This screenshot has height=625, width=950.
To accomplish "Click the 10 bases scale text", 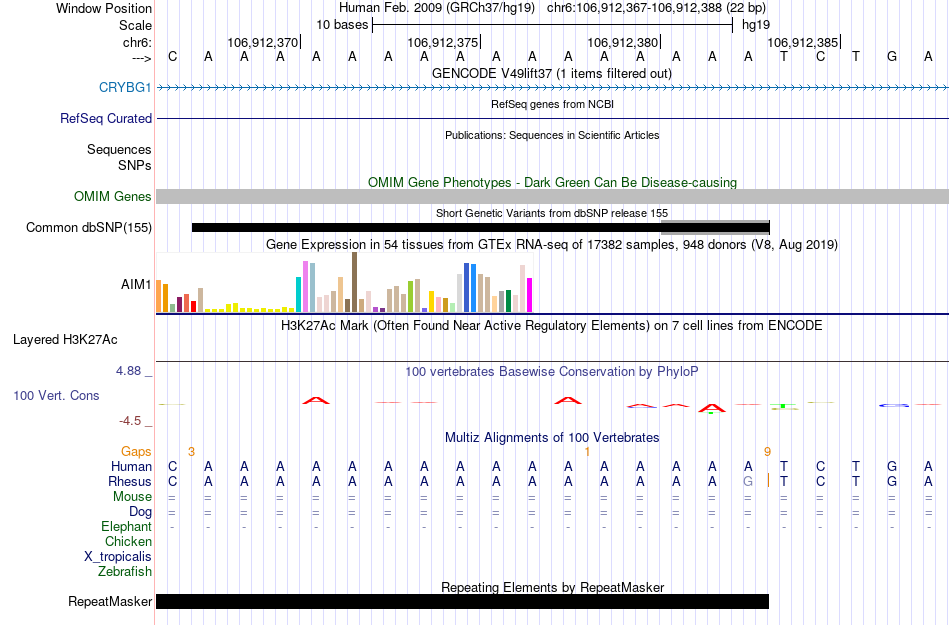I will 342,25.
